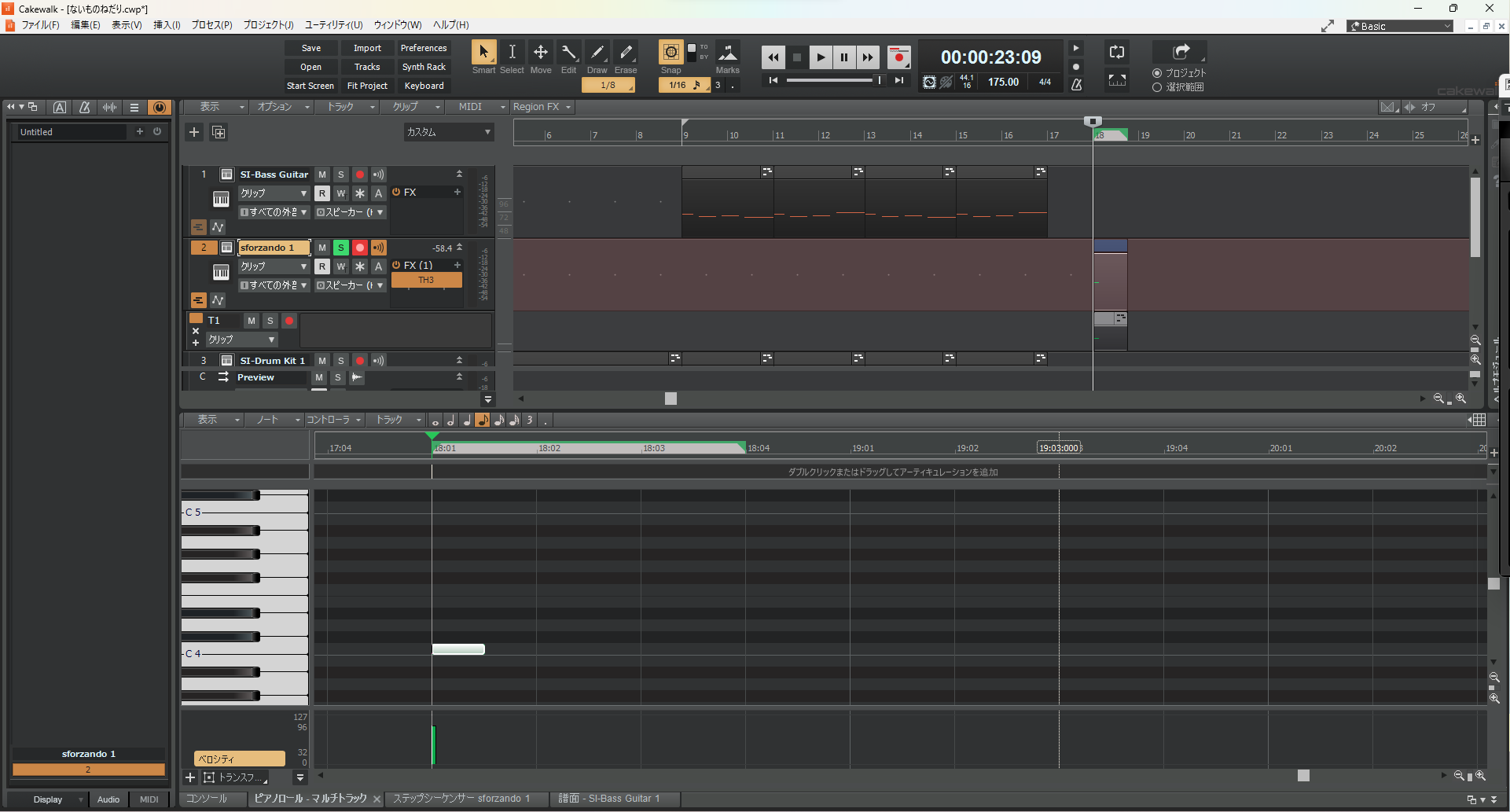1510x812 pixels.
Task: Solo the SI-Bass Guitar track
Action: [x=341, y=175]
